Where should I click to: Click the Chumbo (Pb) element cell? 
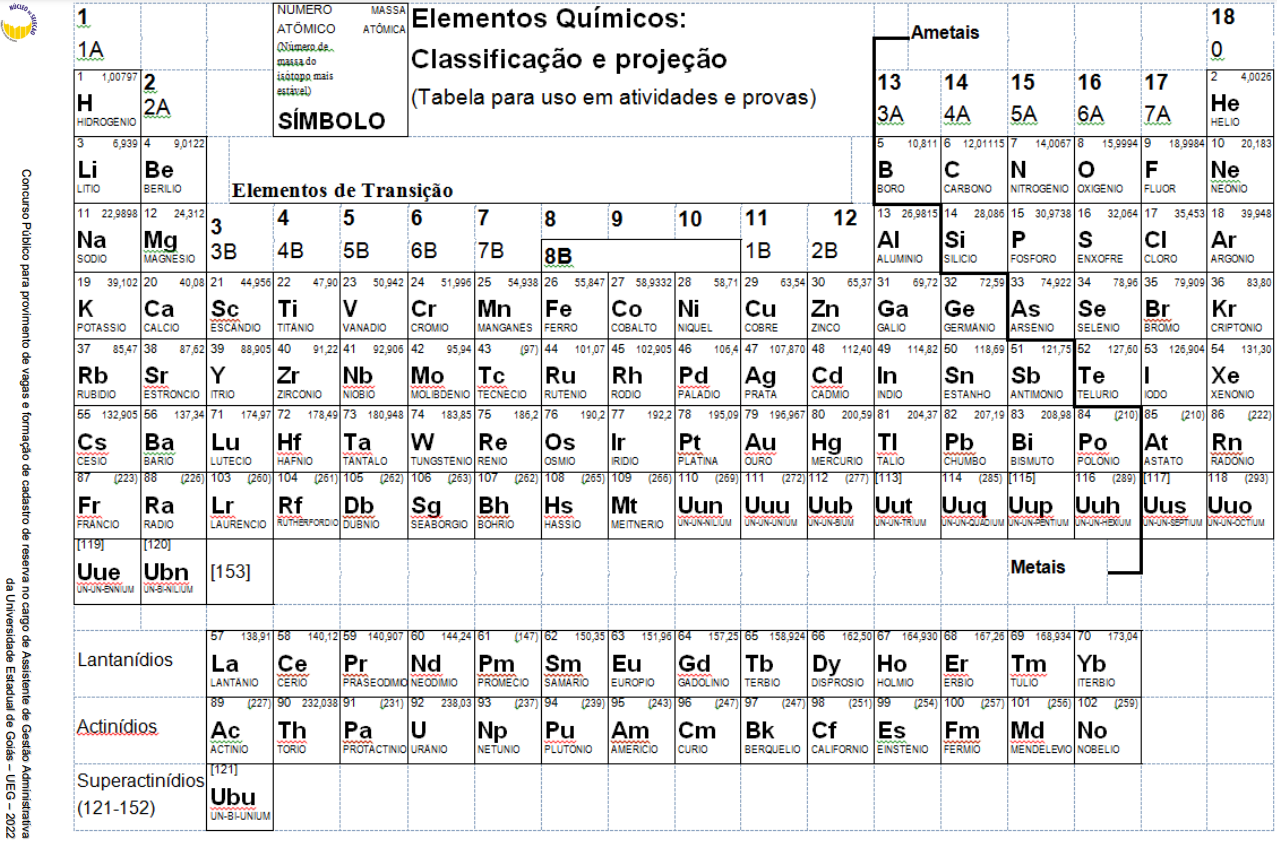tap(974, 438)
